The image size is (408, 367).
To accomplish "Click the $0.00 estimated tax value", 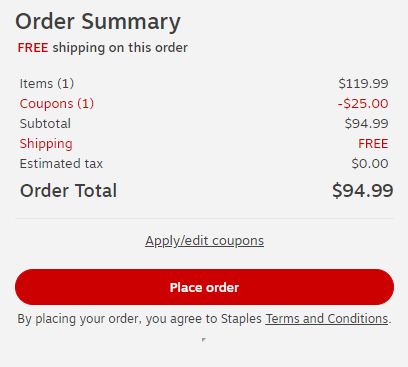I will tap(370, 164).
